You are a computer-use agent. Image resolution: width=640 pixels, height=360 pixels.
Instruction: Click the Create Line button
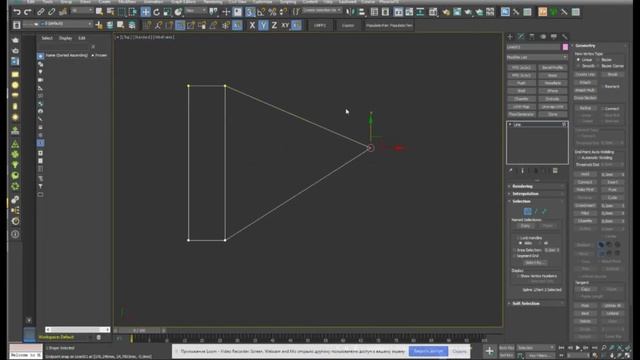pos(585,74)
